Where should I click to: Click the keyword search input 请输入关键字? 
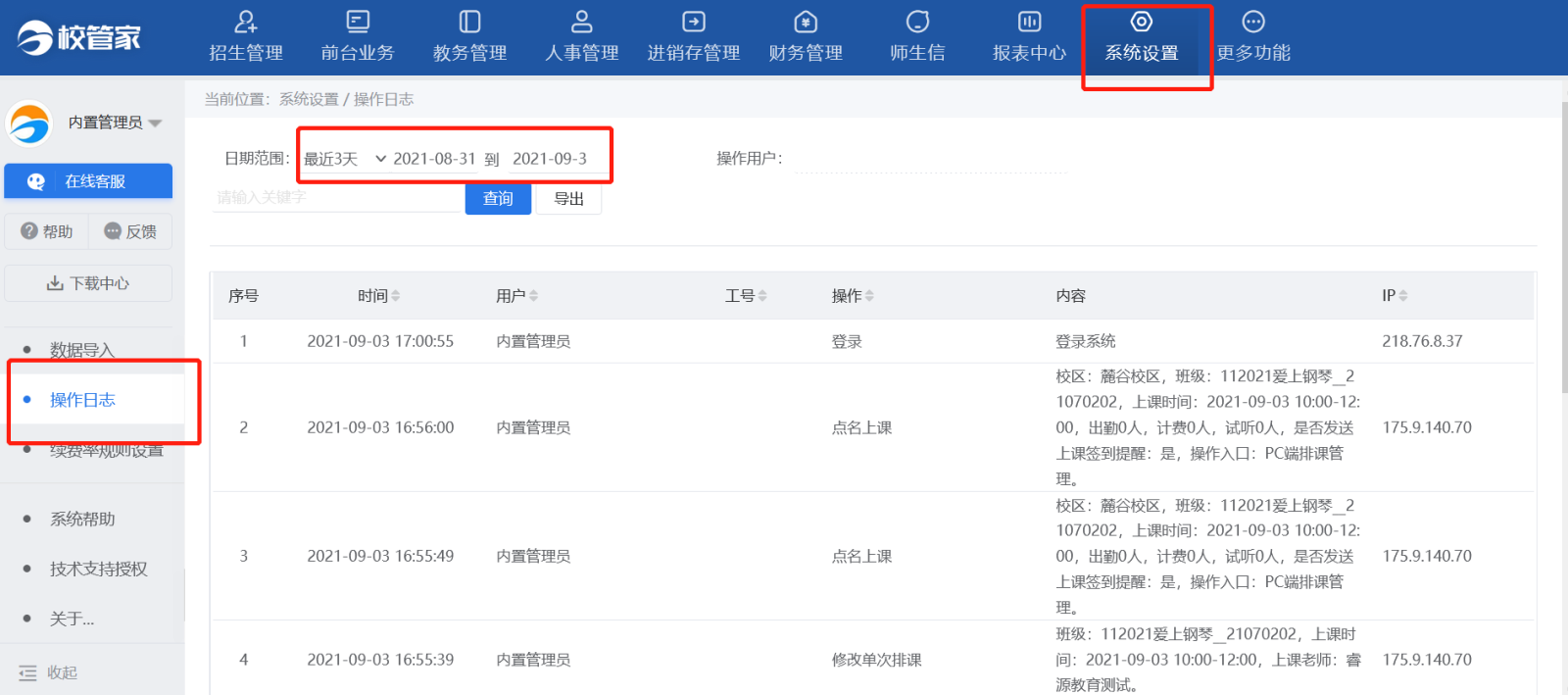point(338,198)
